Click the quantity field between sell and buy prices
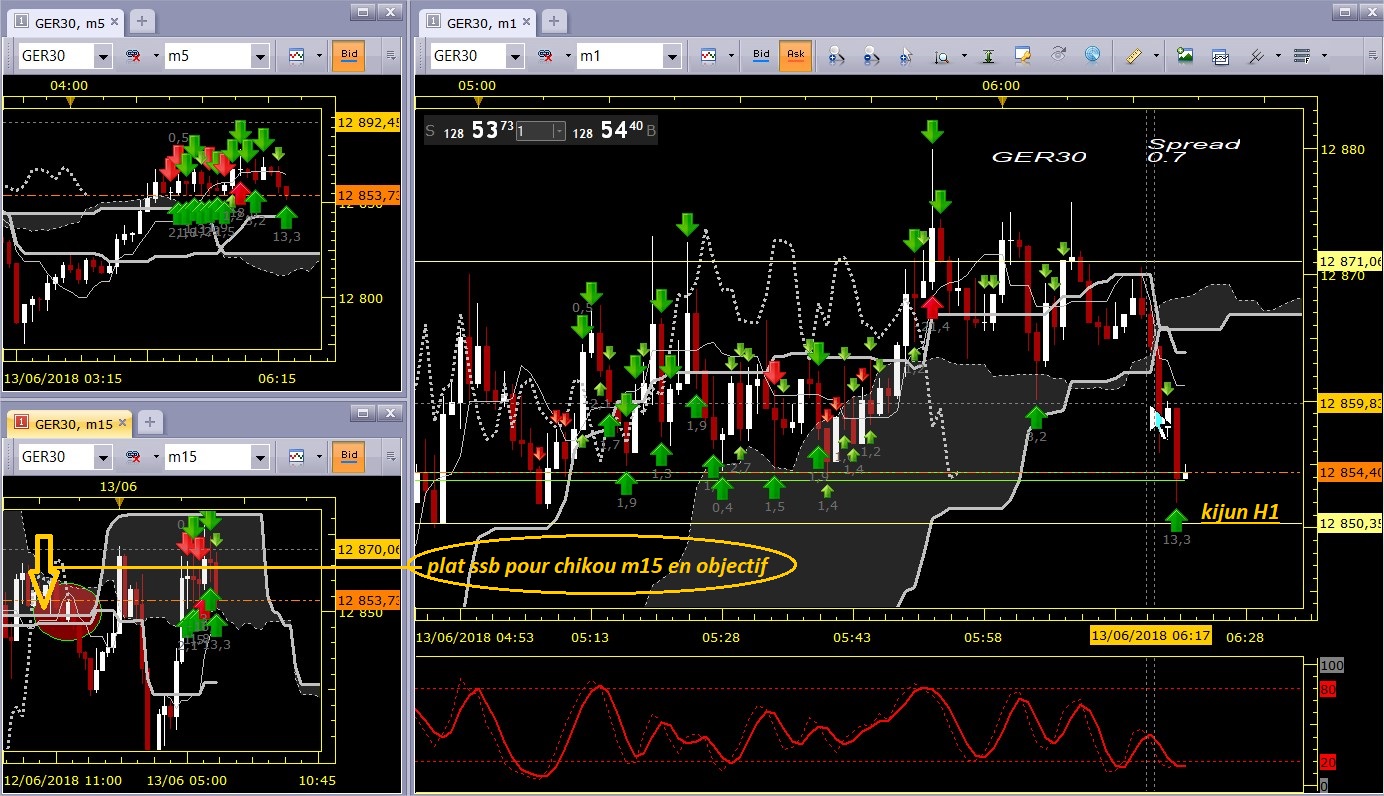This screenshot has width=1384, height=796. [534, 131]
